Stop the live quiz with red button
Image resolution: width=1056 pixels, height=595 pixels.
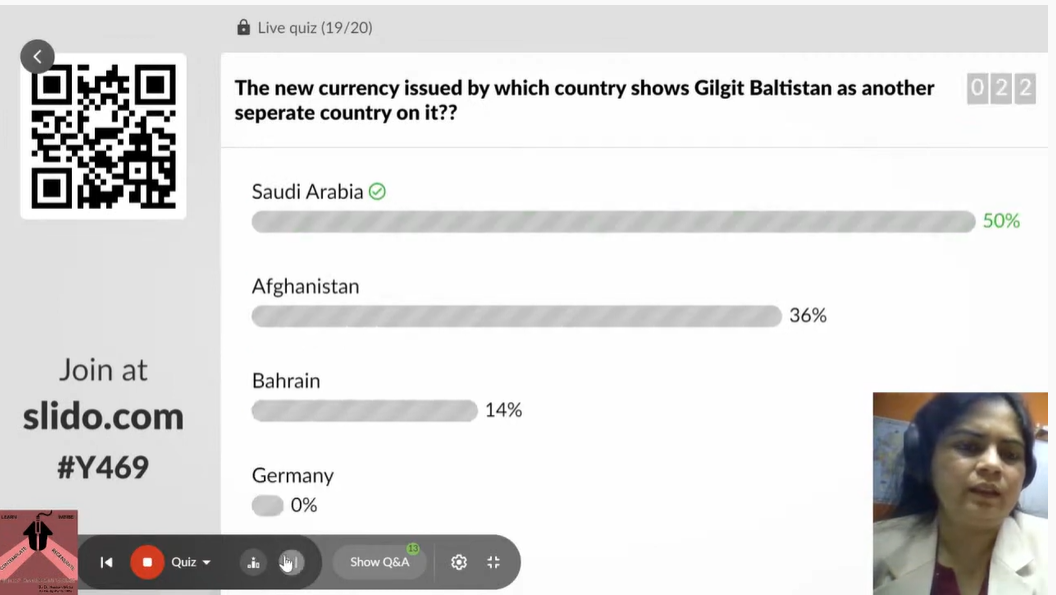(x=147, y=562)
